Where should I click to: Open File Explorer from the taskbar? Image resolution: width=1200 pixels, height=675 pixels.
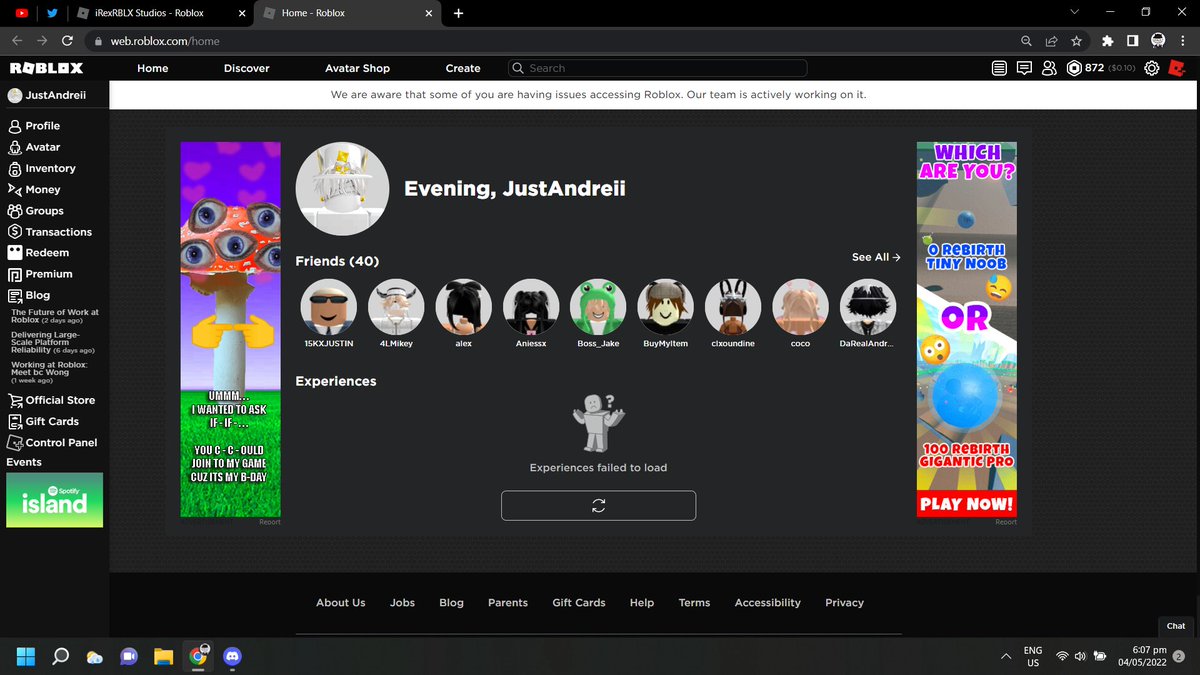[x=164, y=656]
